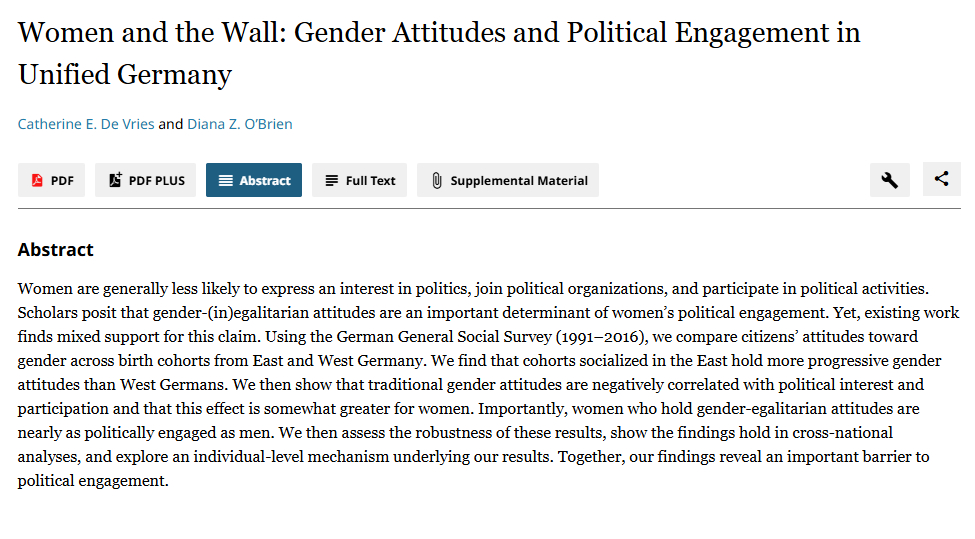Switch to the Full Text tab
Viewport: 975px width, 539px height.
(371, 181)
